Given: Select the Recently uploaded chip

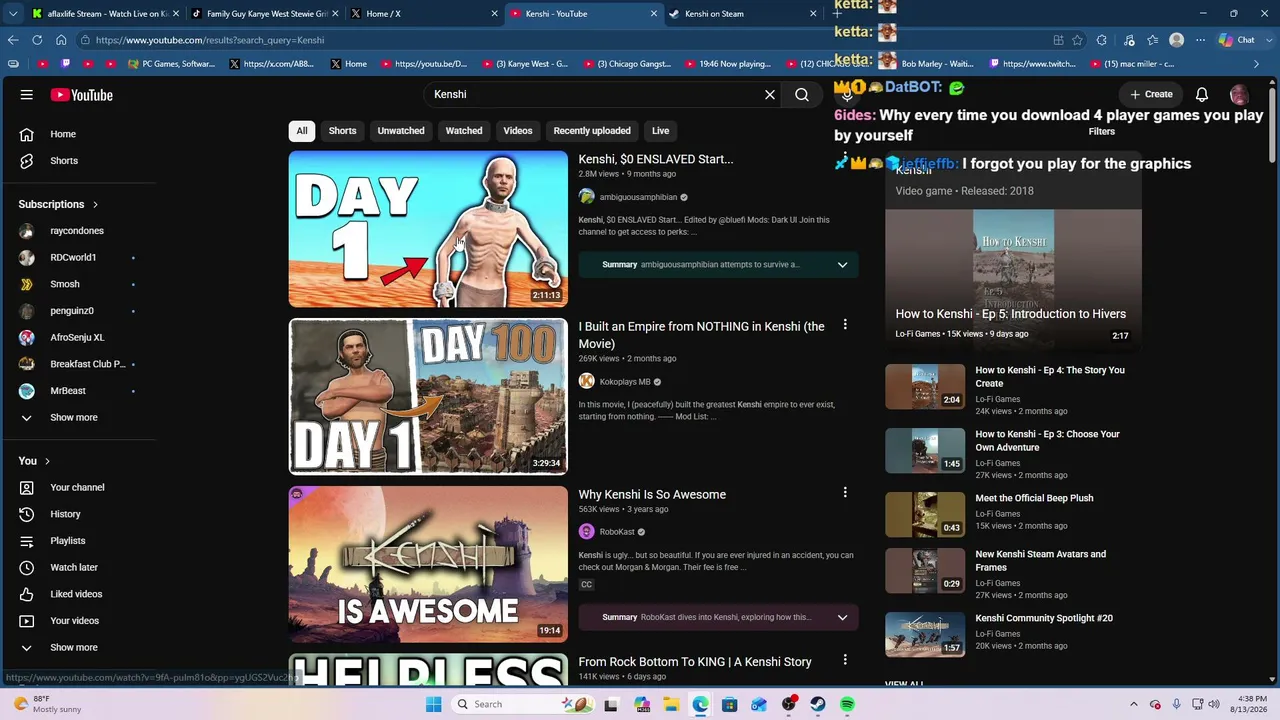Looking at the screenshot, I should point(592,131).
